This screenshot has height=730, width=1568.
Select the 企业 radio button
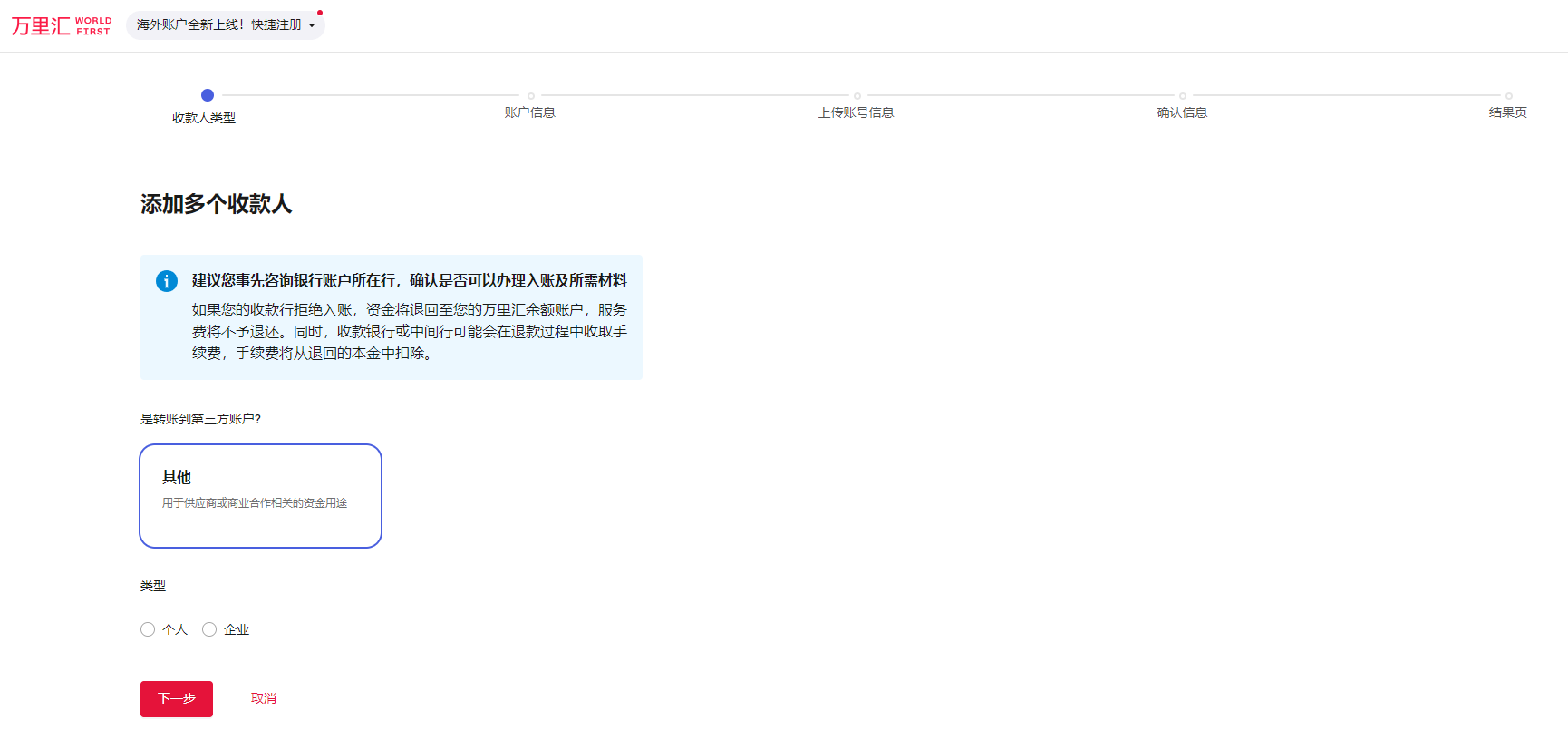[209, 629]
